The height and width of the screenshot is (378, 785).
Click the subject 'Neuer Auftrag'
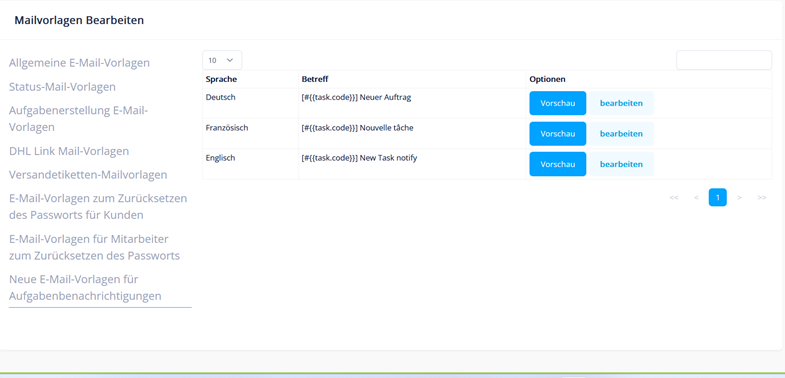tap(385, 97)
